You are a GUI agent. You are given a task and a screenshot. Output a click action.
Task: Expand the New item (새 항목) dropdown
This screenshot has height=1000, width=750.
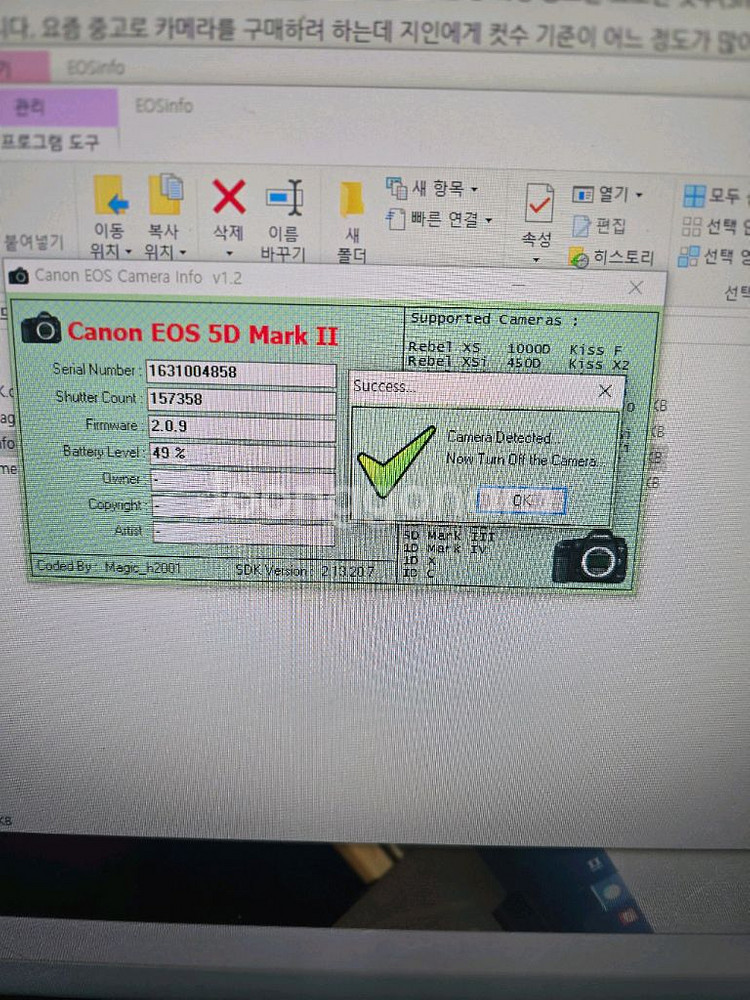pyautogui.click(x=473, y=188)
